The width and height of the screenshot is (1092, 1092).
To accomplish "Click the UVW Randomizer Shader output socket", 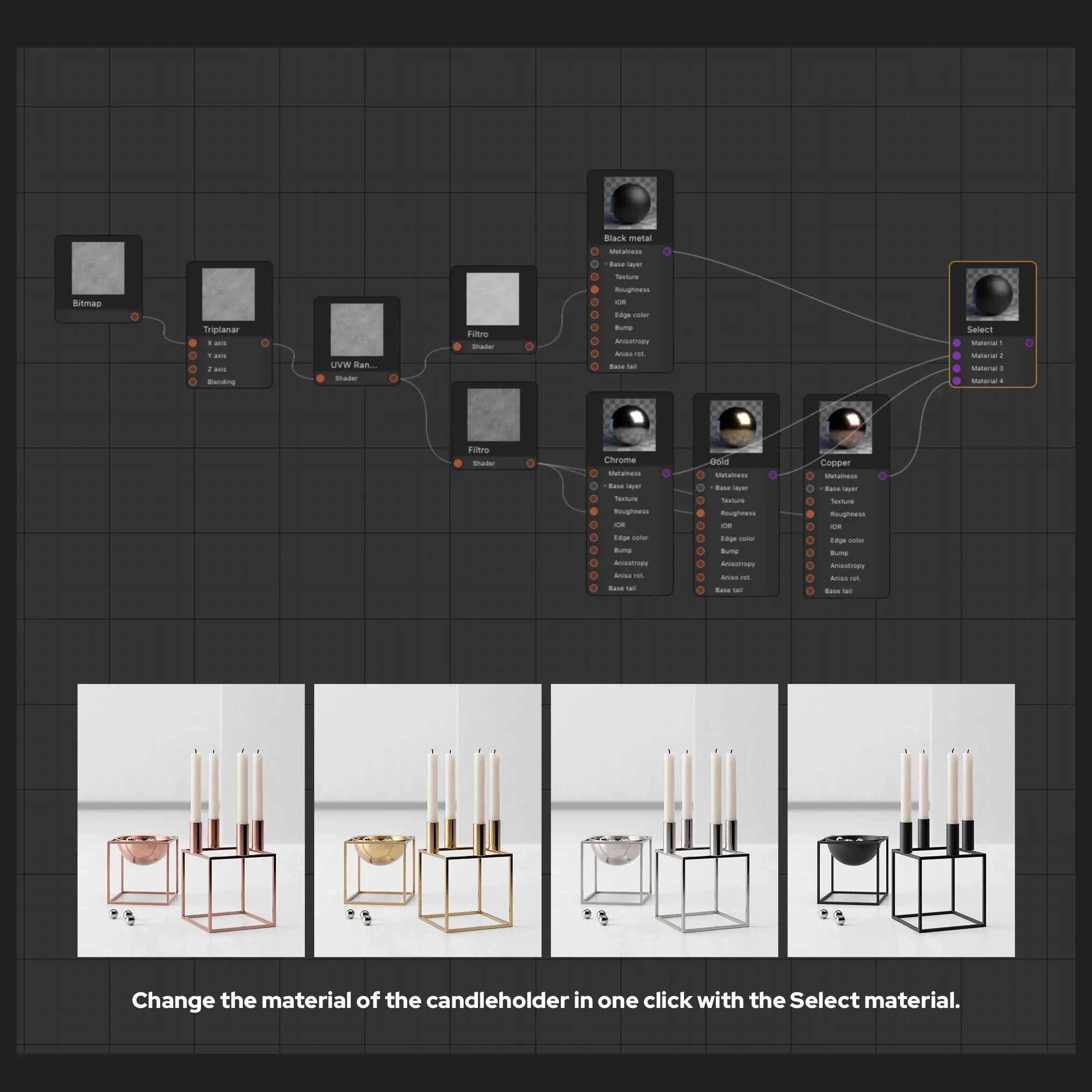I will pos(394,378).
